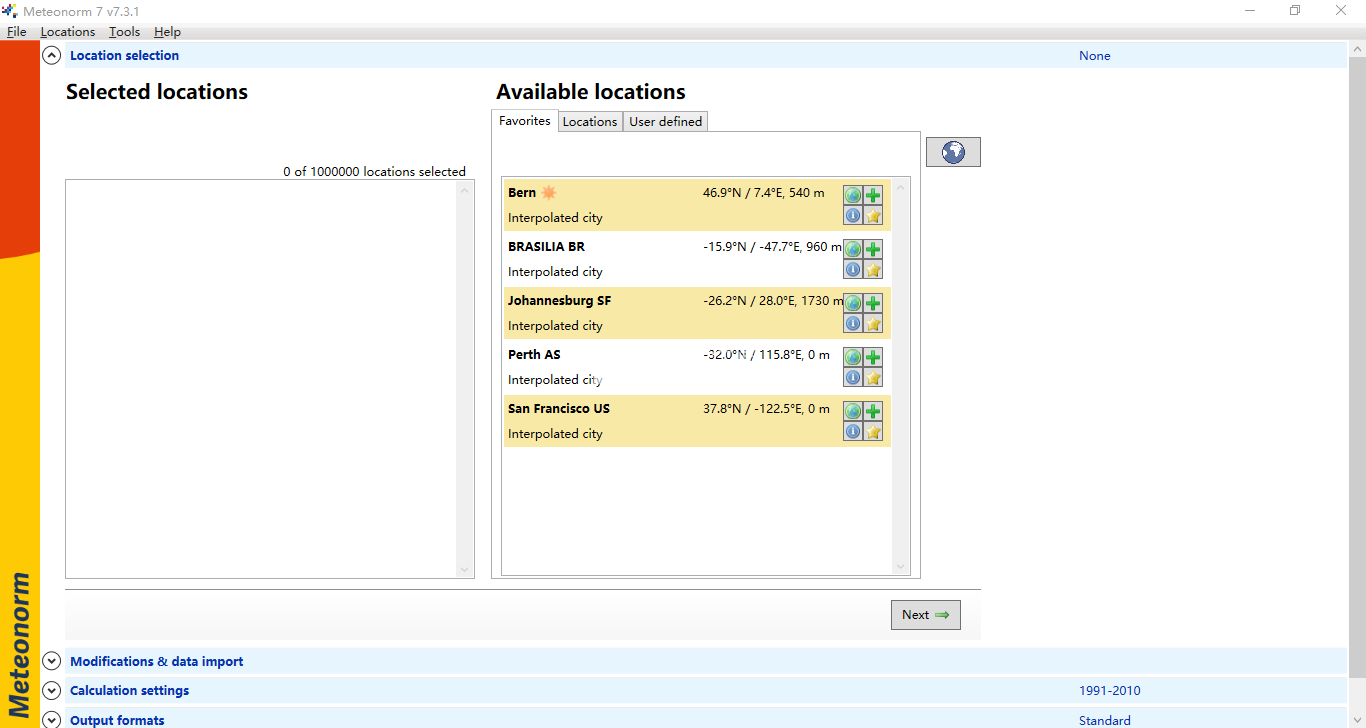Switch to the Favorites tab
This screenshot has height=728, width=1366.
525,121
